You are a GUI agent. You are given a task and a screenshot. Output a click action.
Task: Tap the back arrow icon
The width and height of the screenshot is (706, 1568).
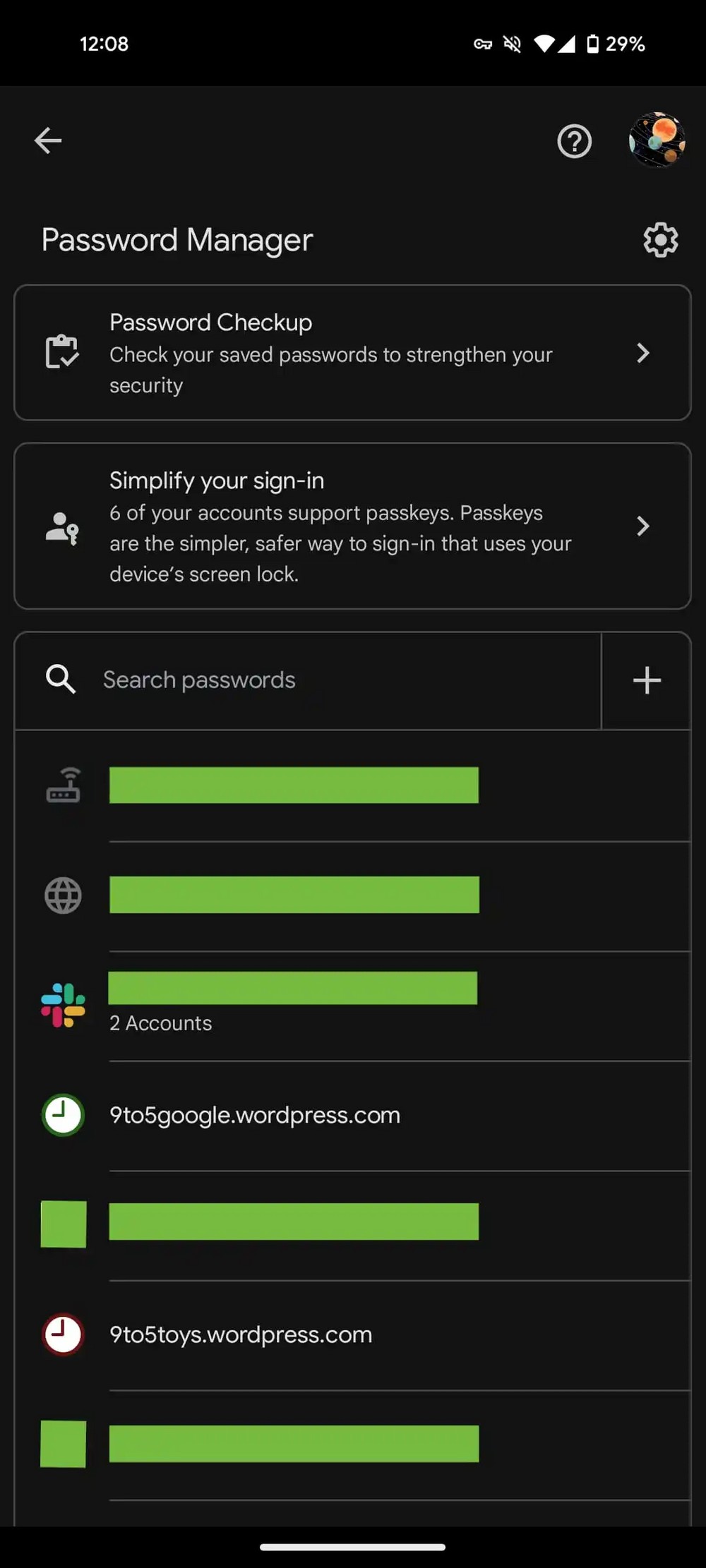(x=48, y=140)
